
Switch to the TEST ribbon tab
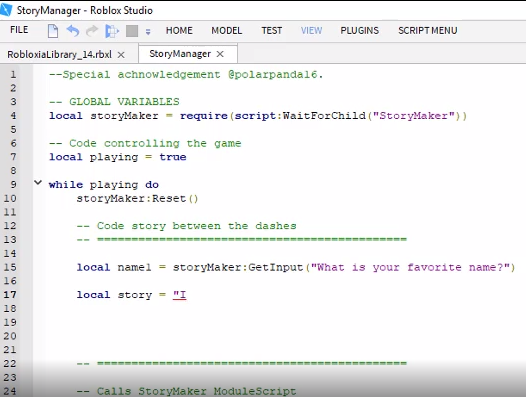(x=272, y=31)
